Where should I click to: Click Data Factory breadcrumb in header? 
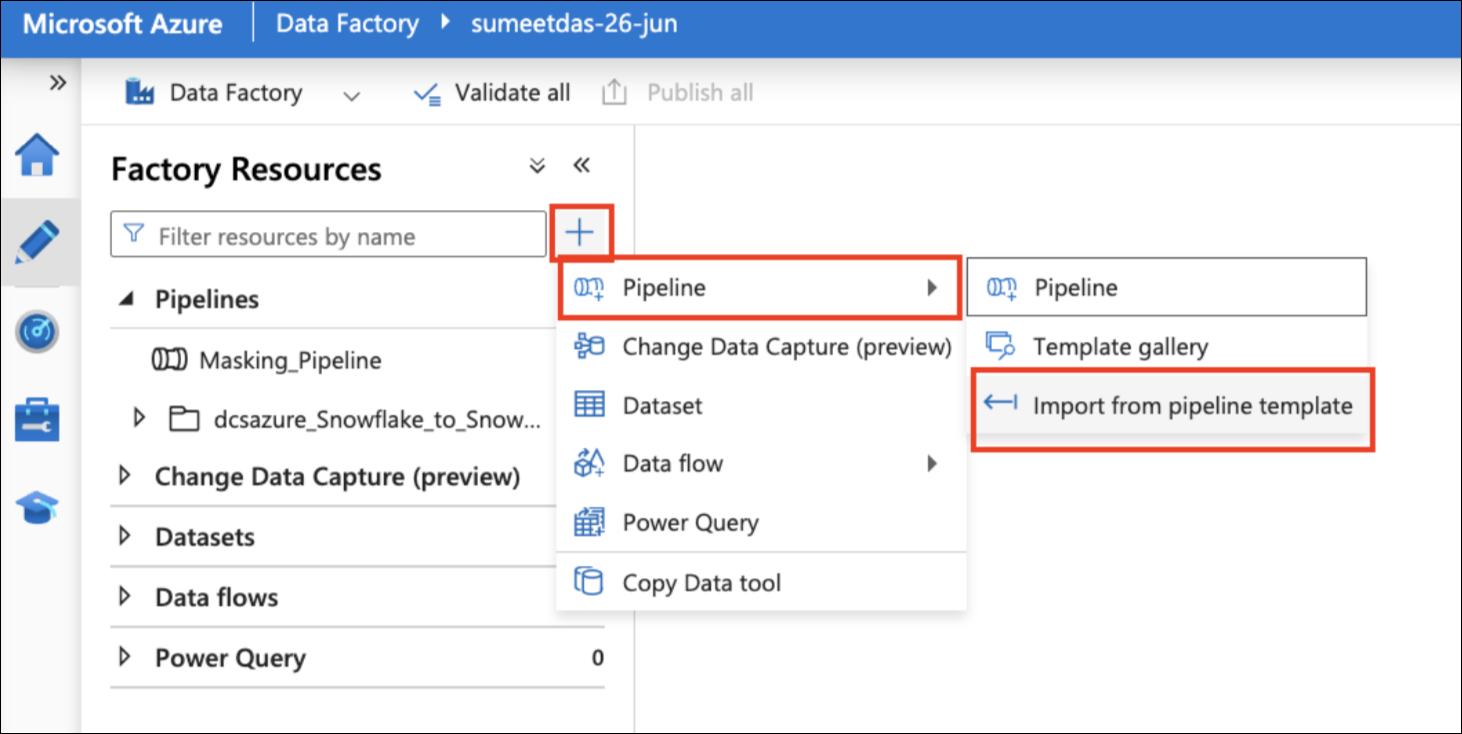pos(347,23)
